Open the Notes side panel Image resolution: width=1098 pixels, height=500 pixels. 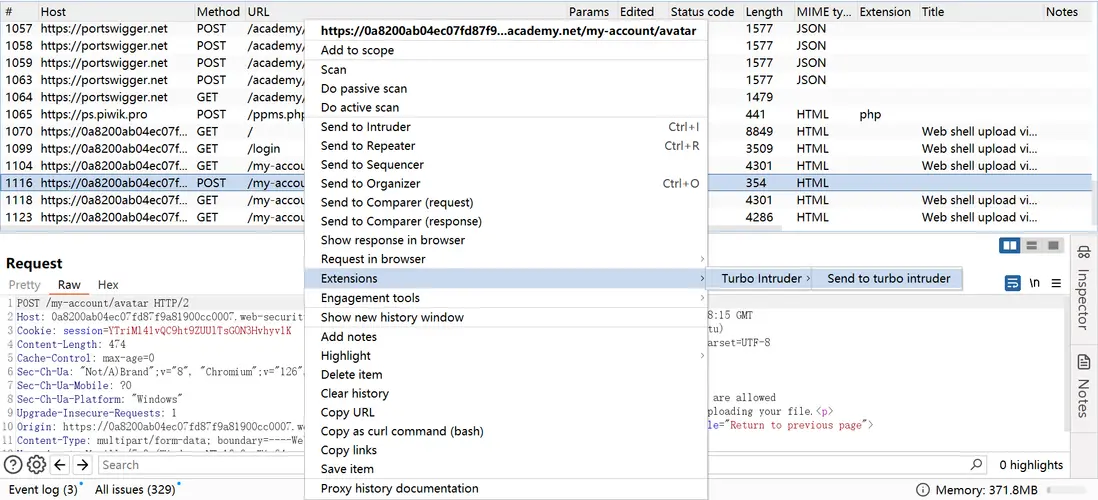tap(1083, 385)
